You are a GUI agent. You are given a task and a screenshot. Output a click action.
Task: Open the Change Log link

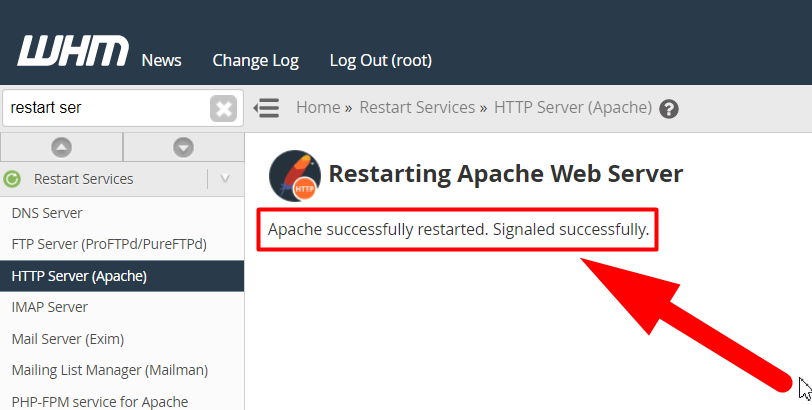point(255,61)
